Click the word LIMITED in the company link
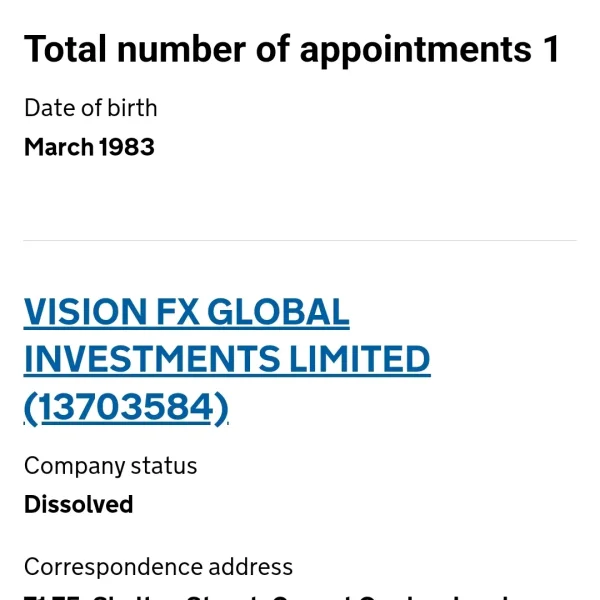The width and height of the screenshot is (600, 600). pos(363,359)
